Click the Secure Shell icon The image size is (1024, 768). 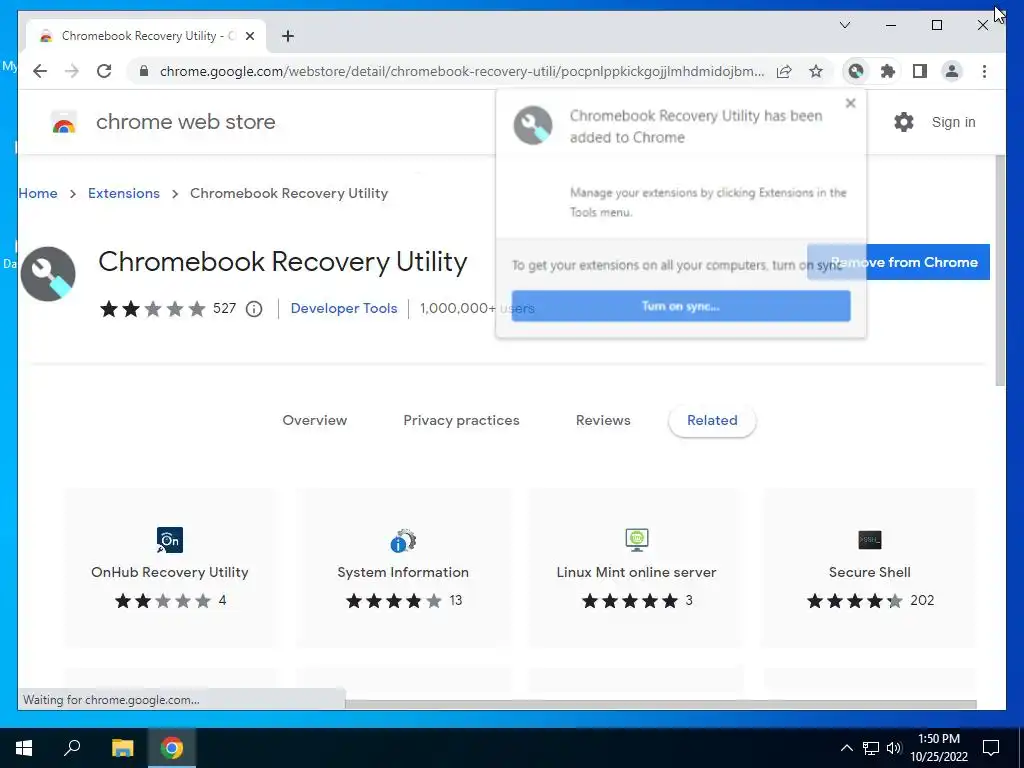click(870, 540)
